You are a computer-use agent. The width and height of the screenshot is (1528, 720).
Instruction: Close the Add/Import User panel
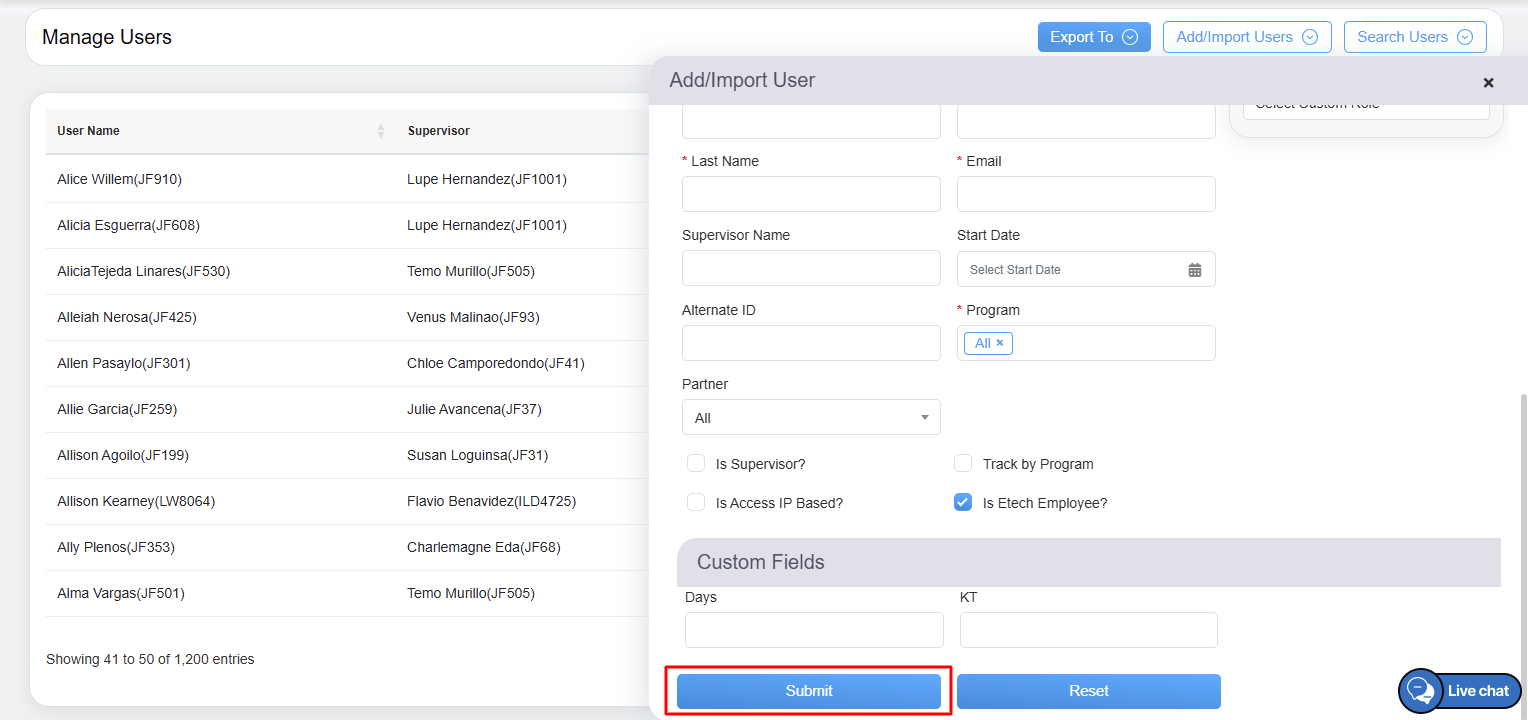(x=1488, y=83)
